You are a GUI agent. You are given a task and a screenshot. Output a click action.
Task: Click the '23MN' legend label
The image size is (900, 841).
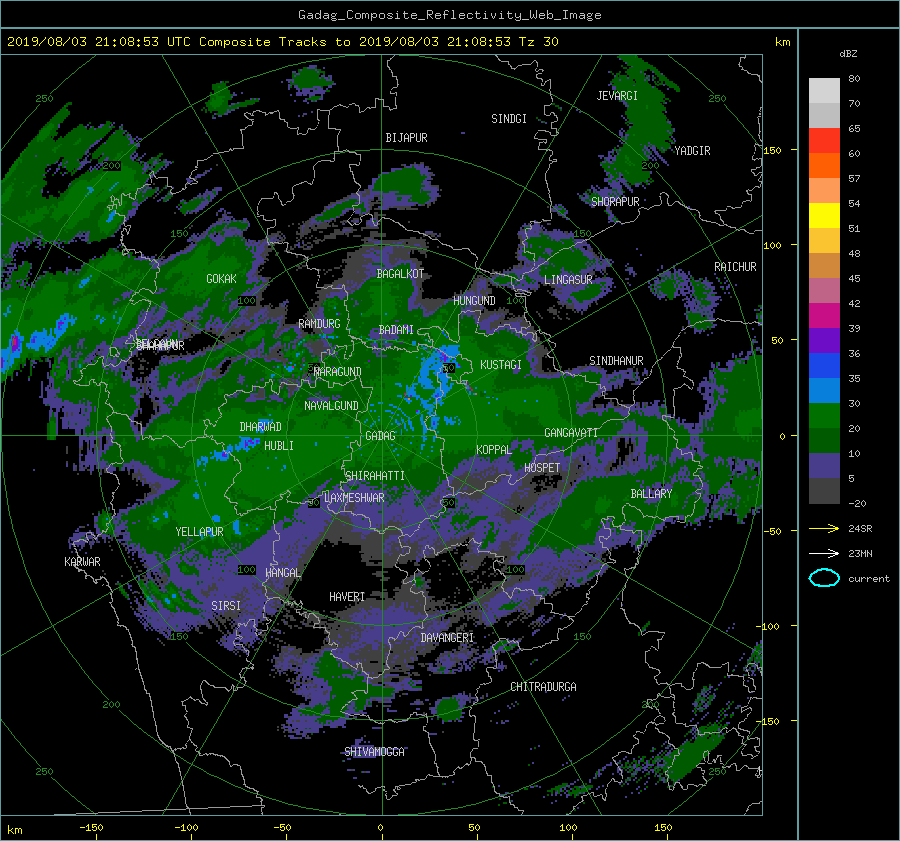click(x=860, y=553)
